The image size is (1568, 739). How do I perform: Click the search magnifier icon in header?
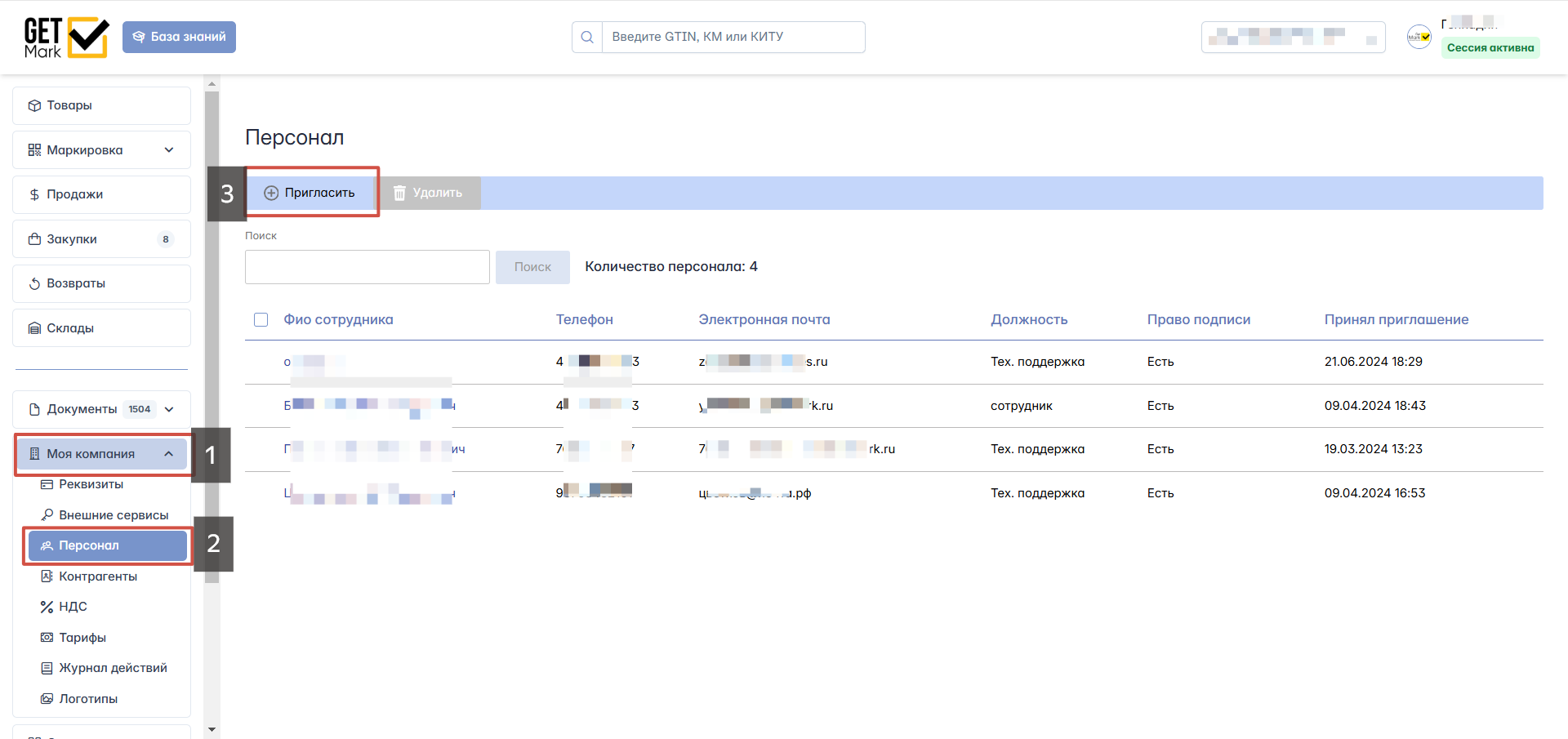(587, 37)
